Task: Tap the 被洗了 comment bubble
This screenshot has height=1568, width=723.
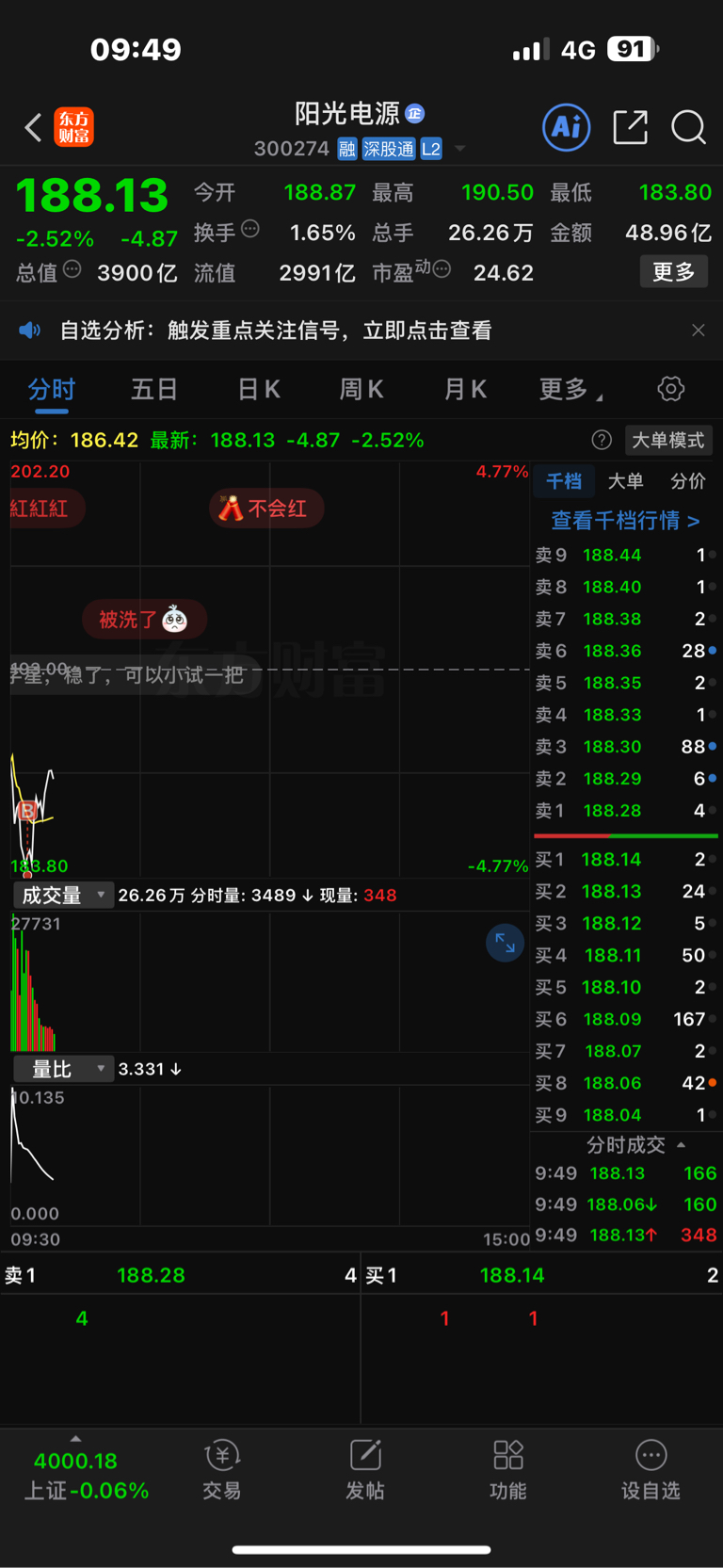Action: point(144,620)
